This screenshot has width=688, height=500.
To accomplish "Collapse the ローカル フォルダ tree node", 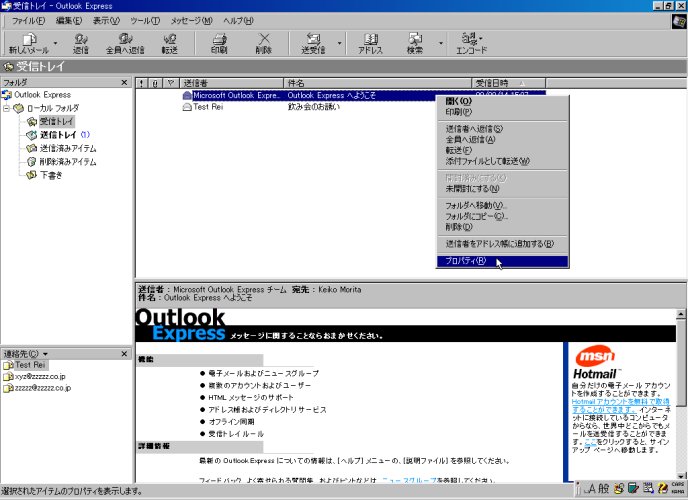I will point(6,108).
